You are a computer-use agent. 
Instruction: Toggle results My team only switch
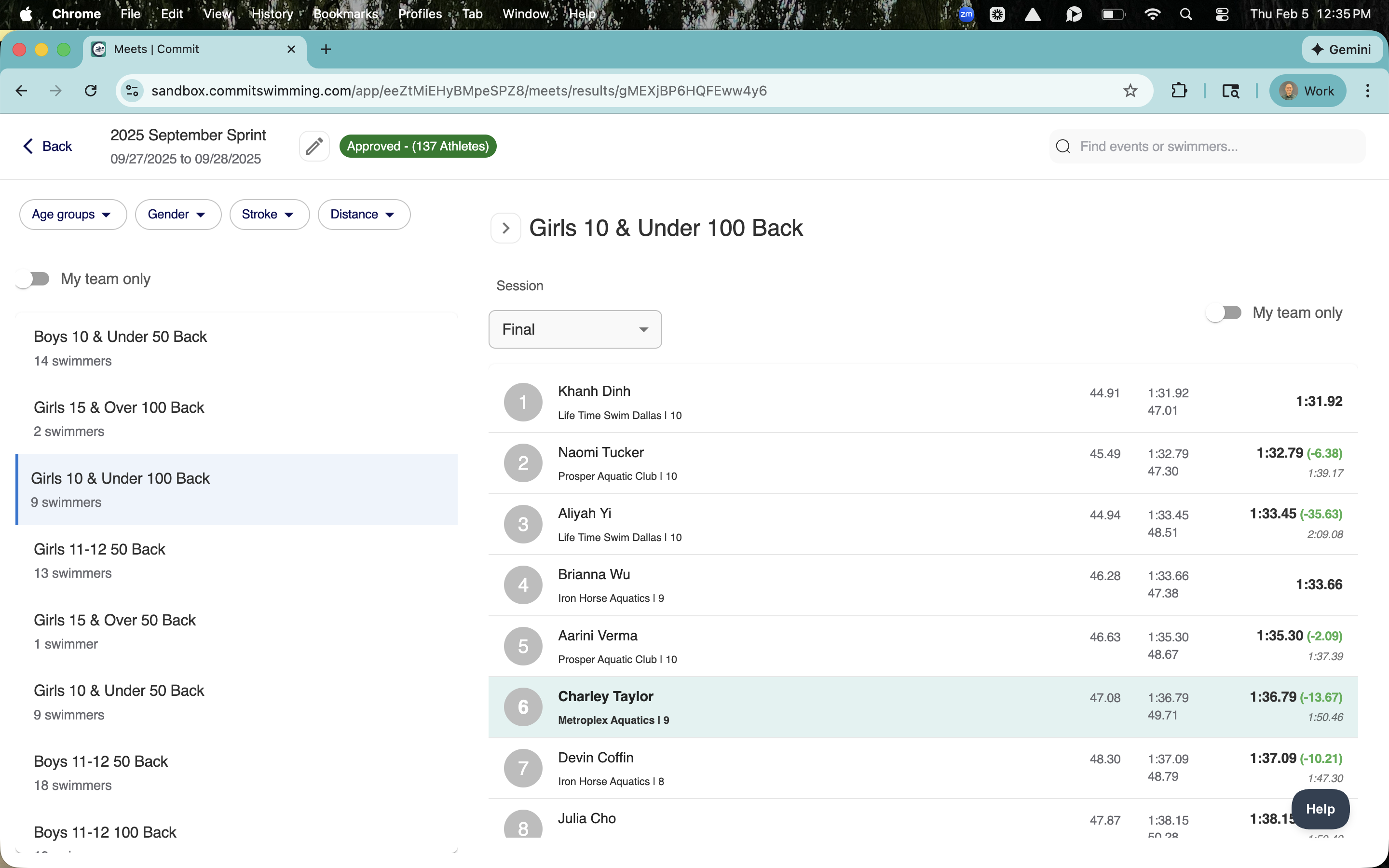[x=1223, y=313]
